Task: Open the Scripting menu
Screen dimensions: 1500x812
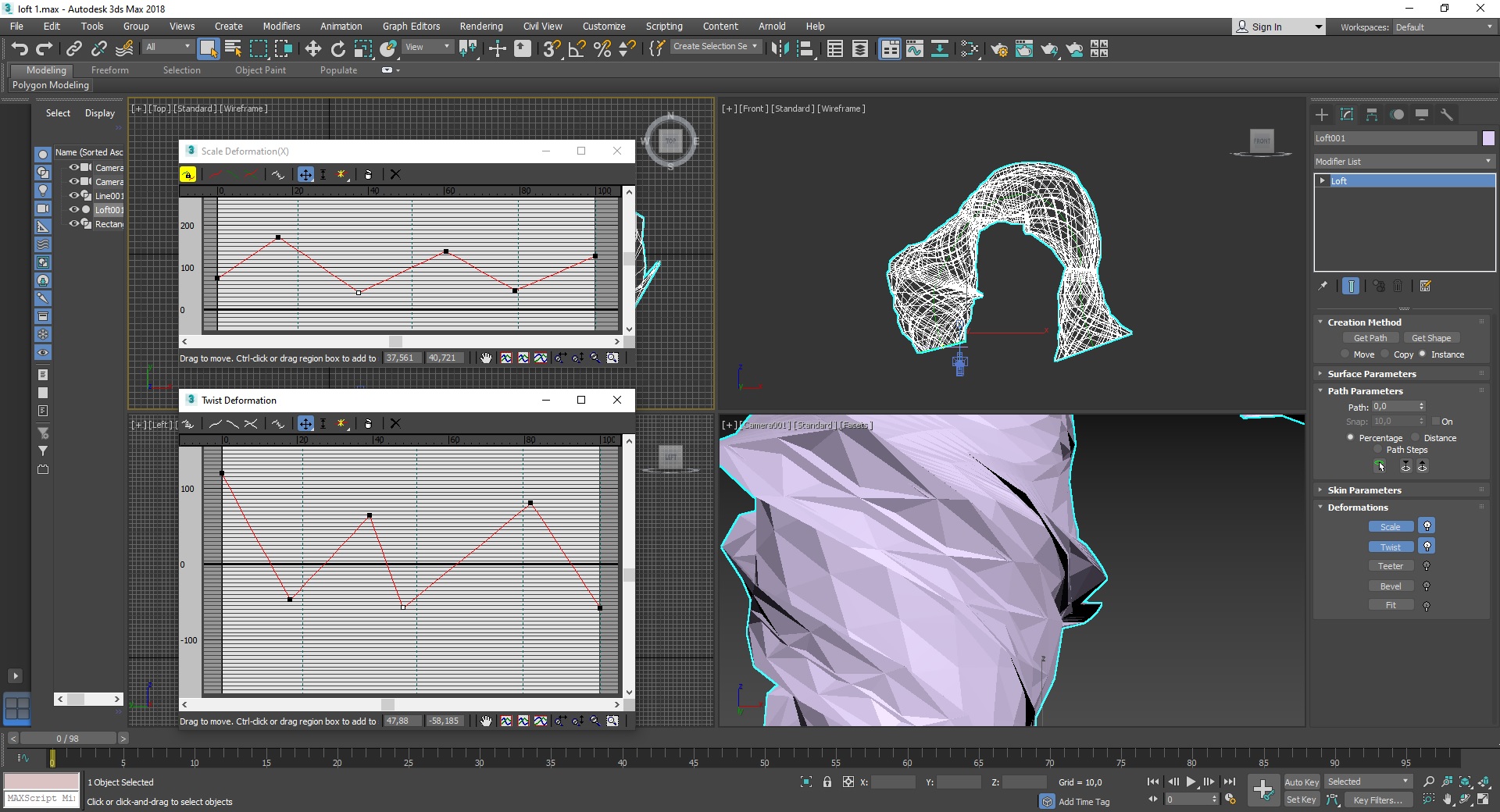Action: [664, 27]
